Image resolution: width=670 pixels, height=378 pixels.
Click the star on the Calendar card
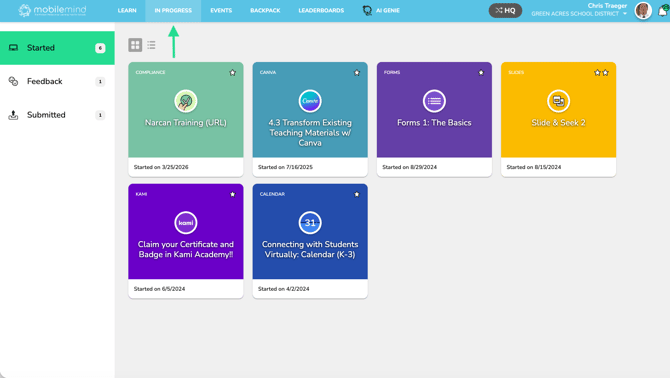[x=357, y=194]
